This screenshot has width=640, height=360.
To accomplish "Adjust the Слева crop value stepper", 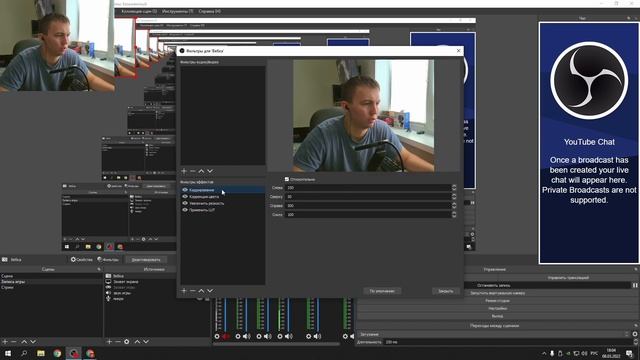I will (x=454, y=187).
